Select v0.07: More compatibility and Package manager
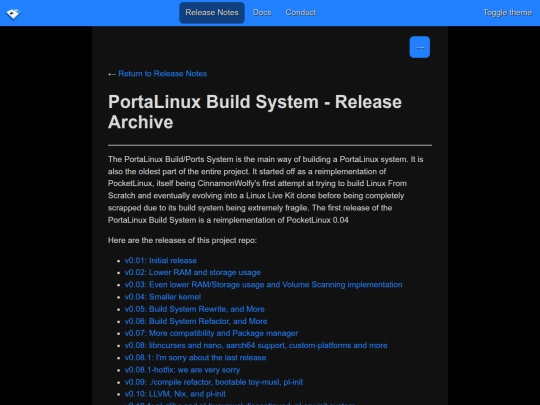540x405 pixels. coord(211,333)
